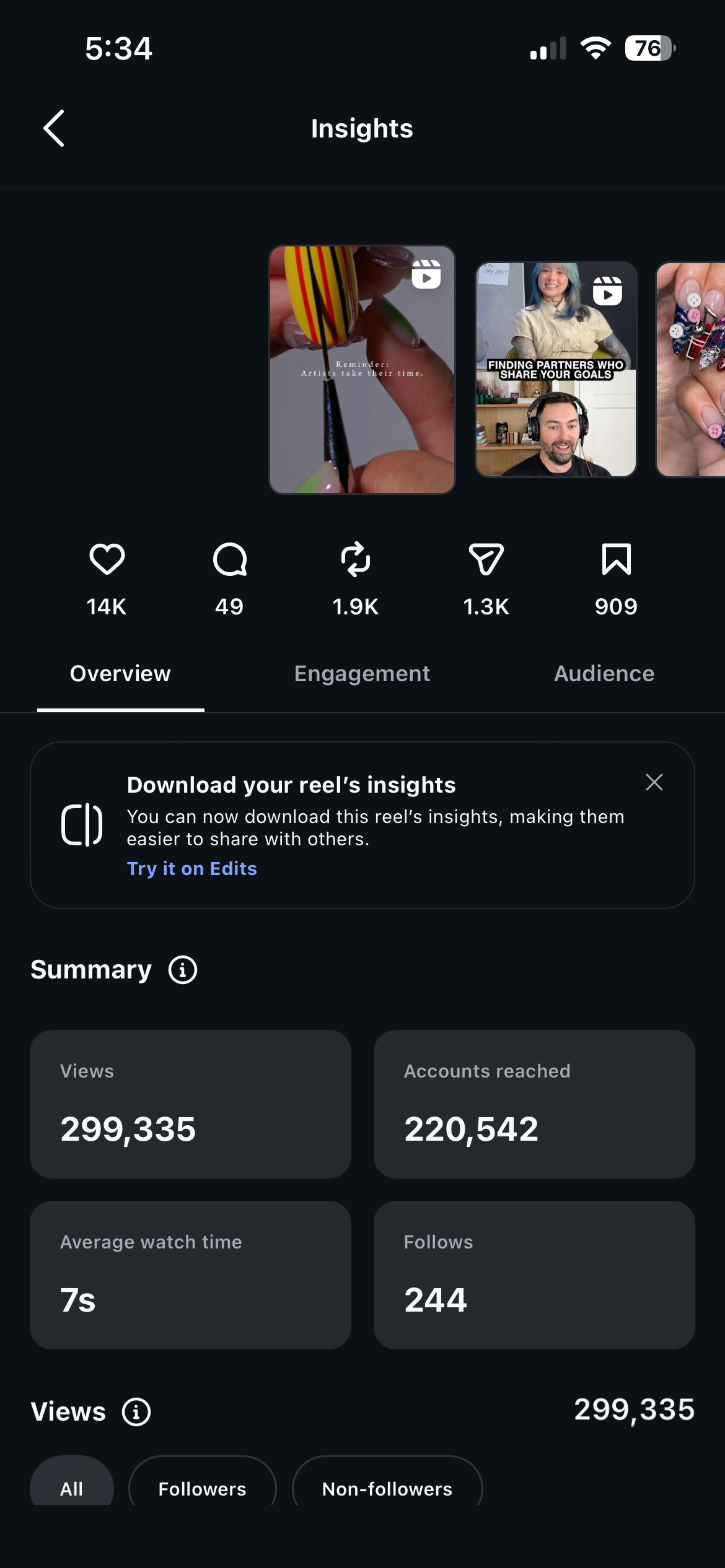Tap the shares paper plane icon
Viewport: 725px width, 1568px height.
tap(486, 559)
